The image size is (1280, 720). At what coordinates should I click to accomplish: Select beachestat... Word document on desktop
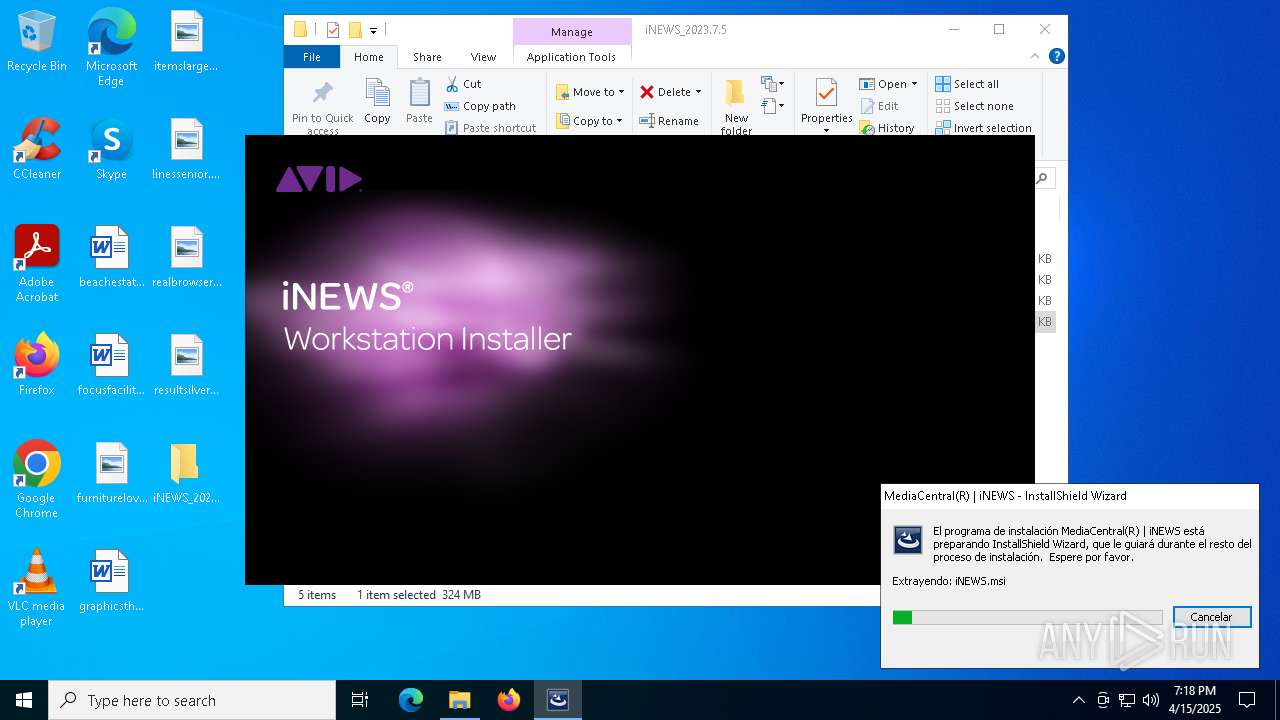click(111, 257)
